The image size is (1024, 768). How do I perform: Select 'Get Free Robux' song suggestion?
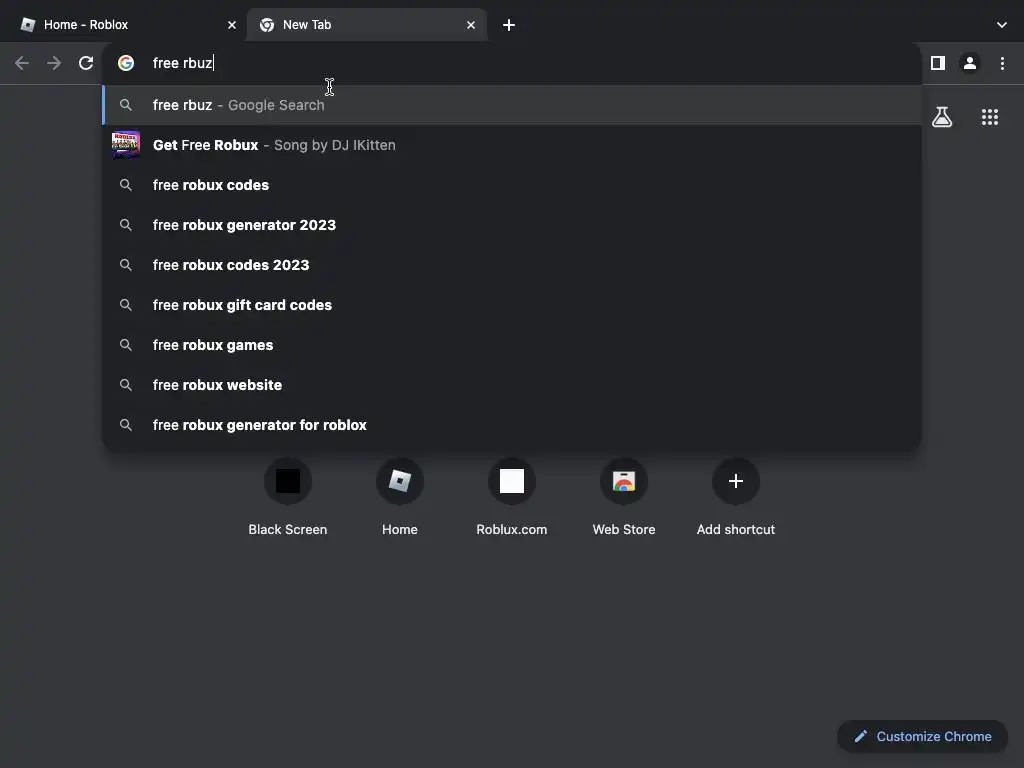(x=513, y=145)
